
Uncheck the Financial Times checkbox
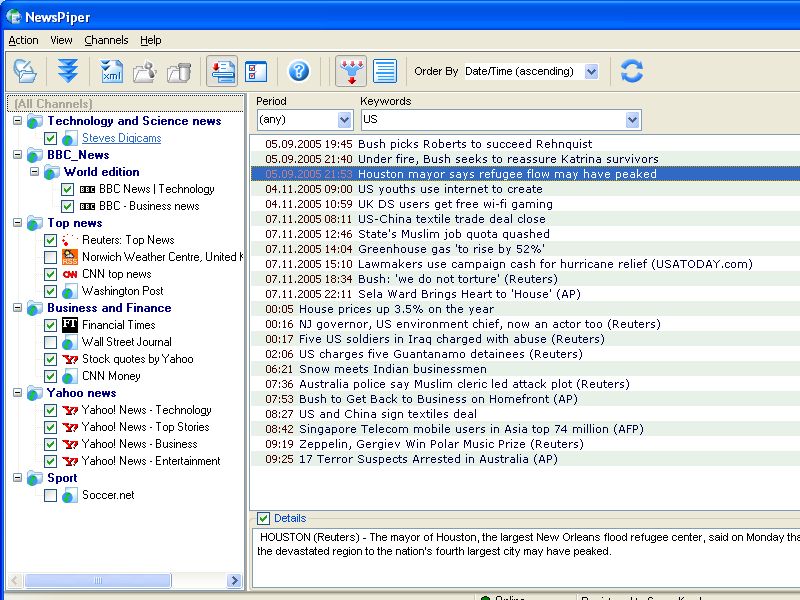coord(50,325)
